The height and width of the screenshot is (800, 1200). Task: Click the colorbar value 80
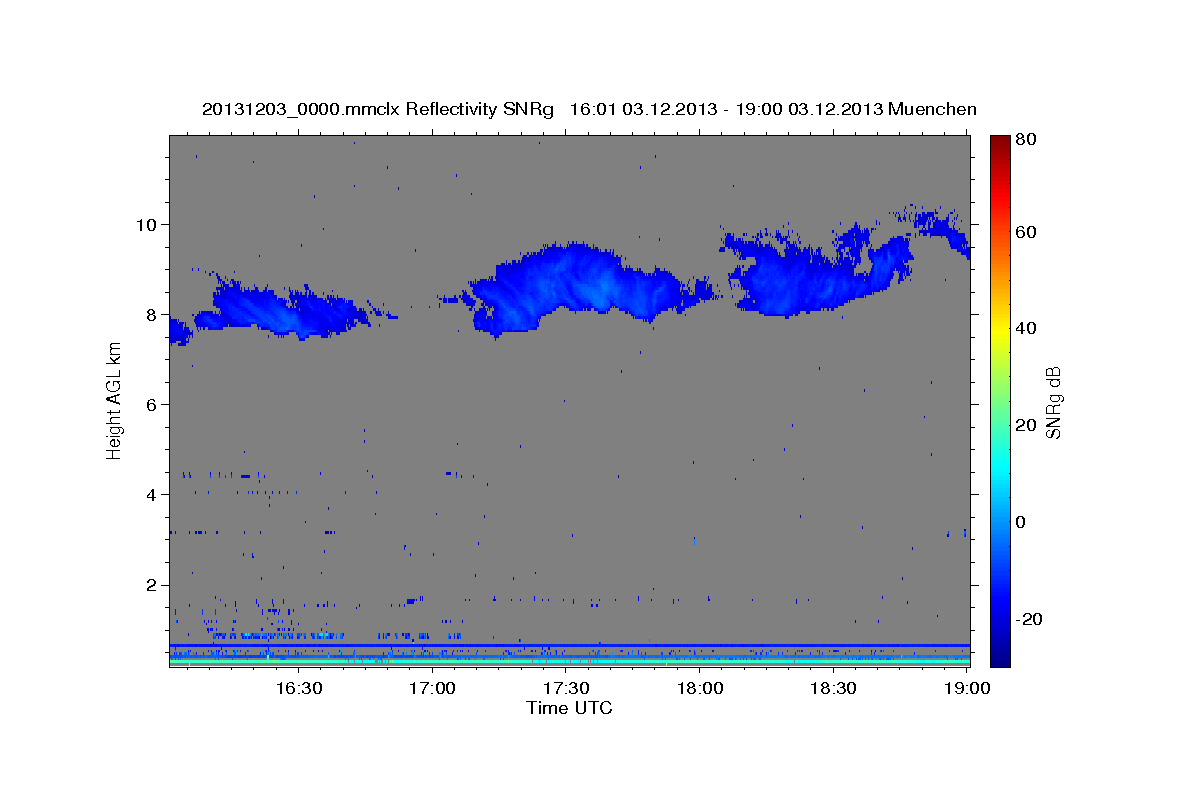coord(1024,140)
